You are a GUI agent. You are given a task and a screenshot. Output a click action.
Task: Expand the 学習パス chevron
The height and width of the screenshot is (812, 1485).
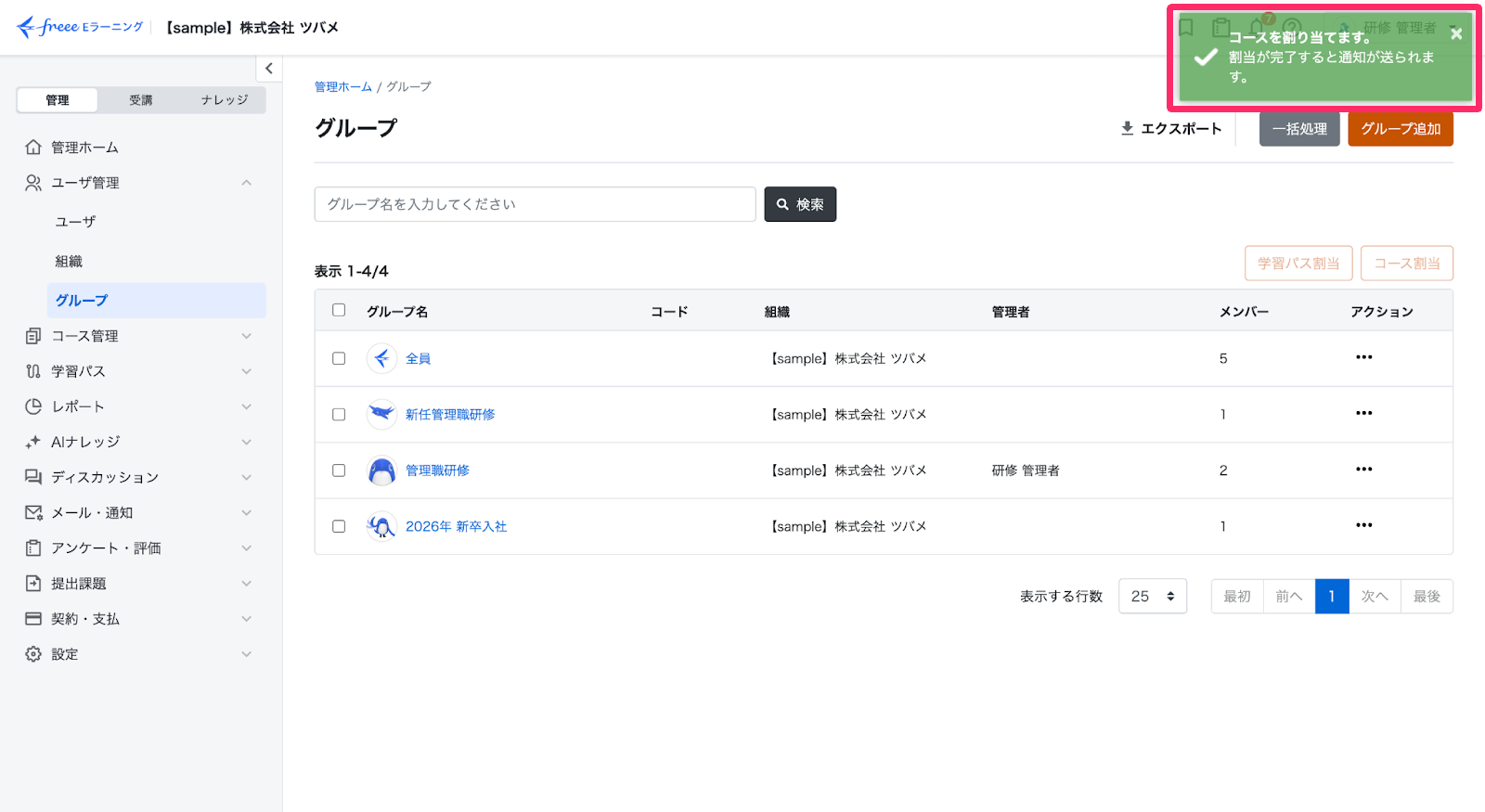pos(247,371)
